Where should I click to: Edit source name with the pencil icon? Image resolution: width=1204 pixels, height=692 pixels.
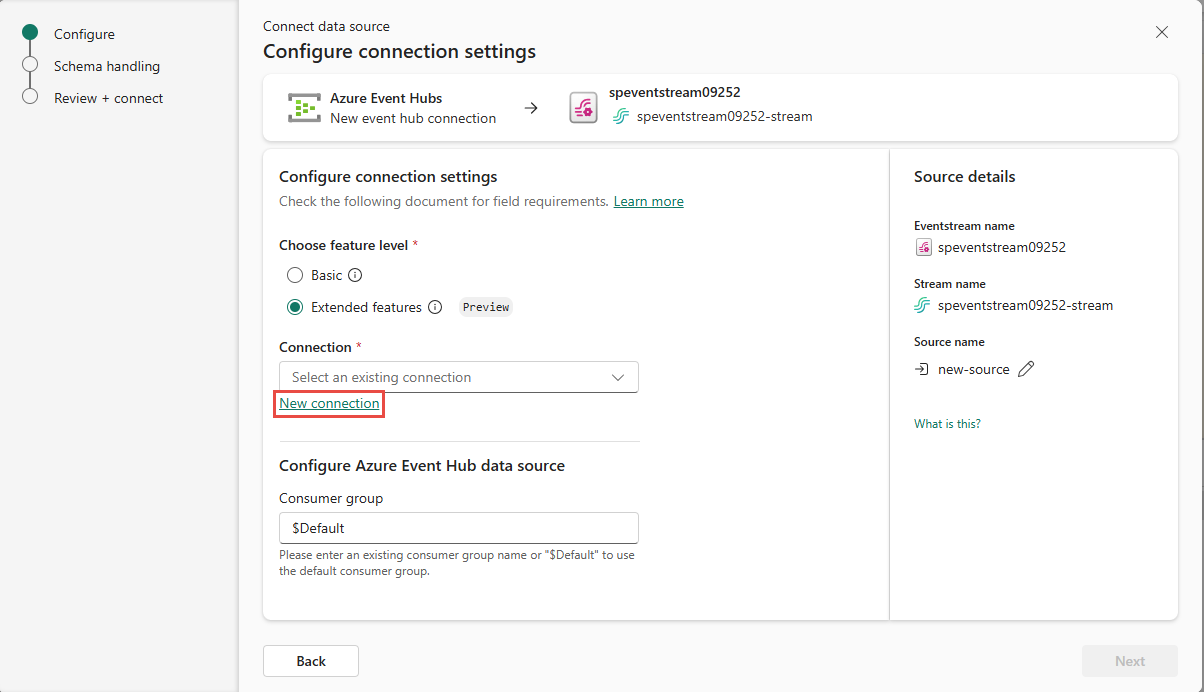click(x=1025, y=369)
